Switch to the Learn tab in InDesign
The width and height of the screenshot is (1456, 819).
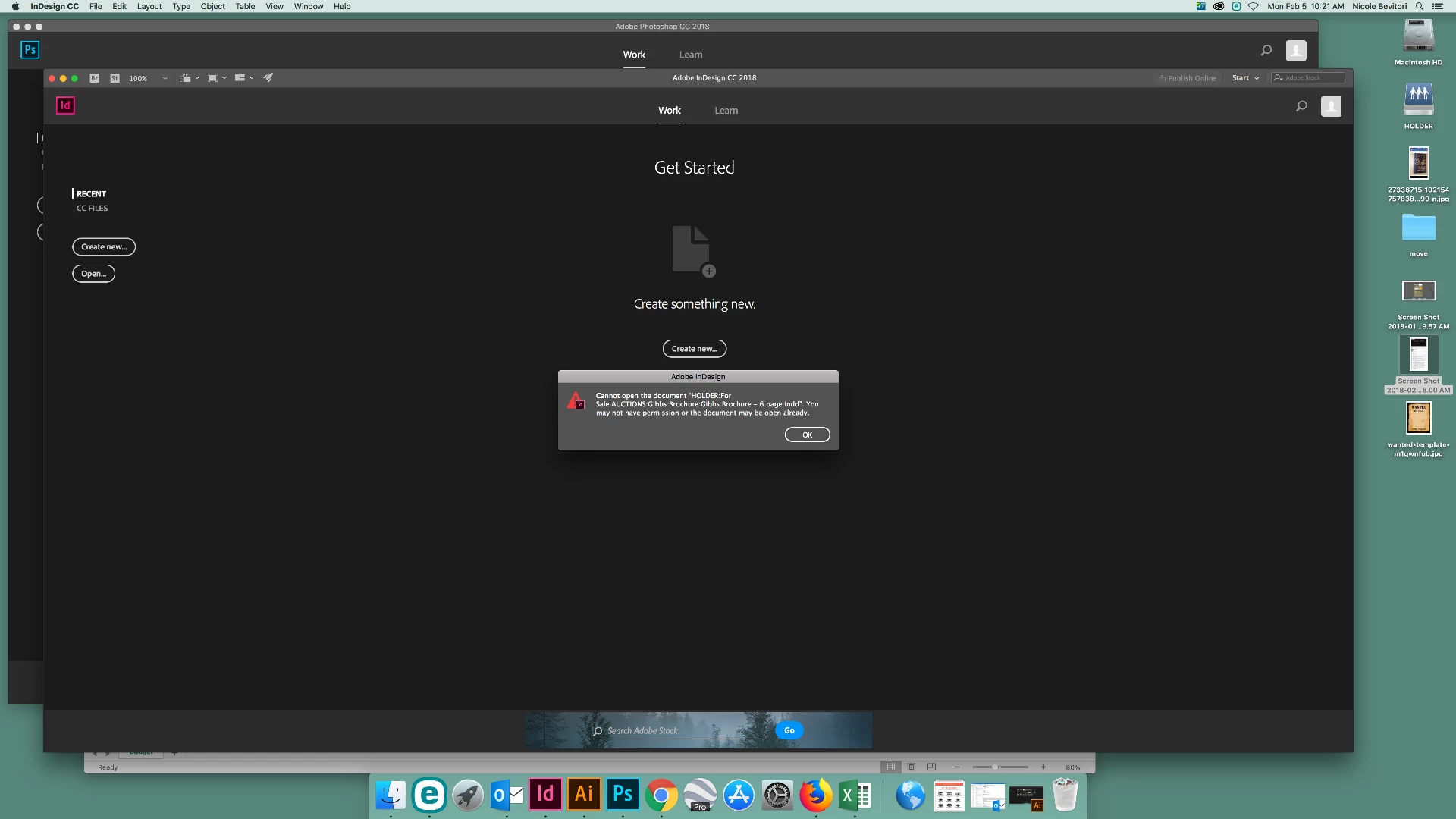click(726, 111)
